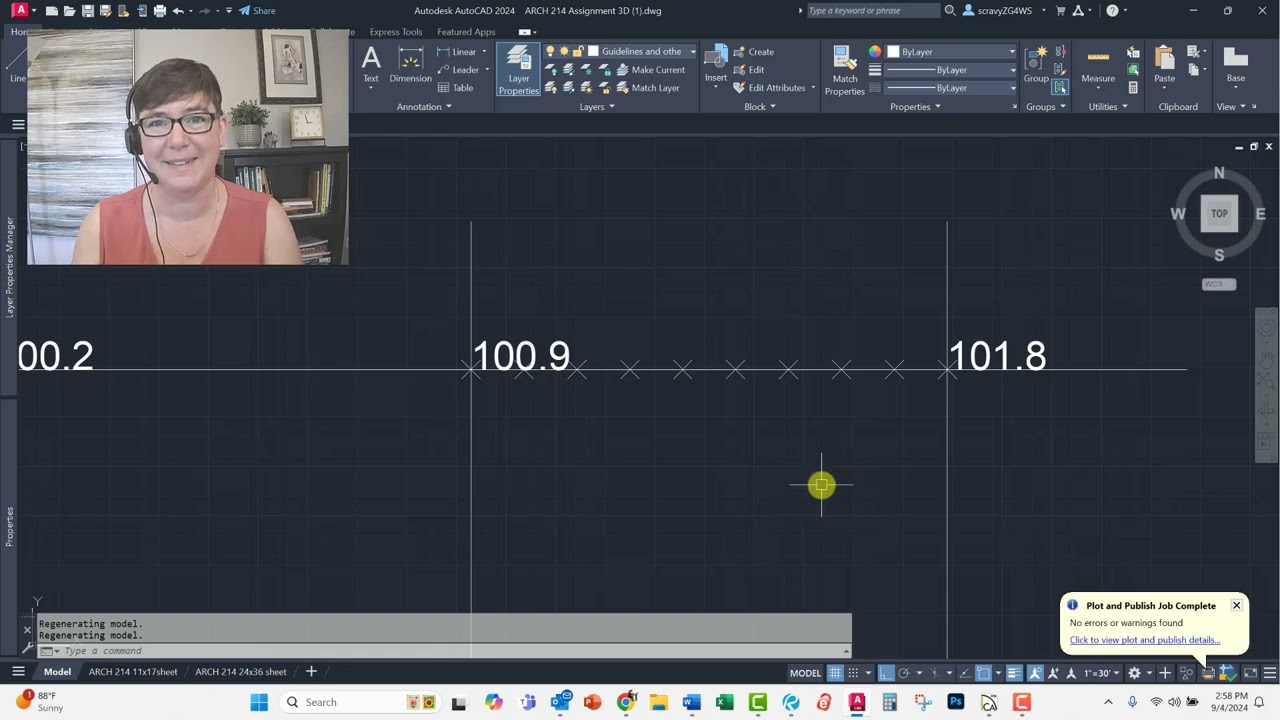
Task: Expand the Block panel
Action: coord(760,107)
